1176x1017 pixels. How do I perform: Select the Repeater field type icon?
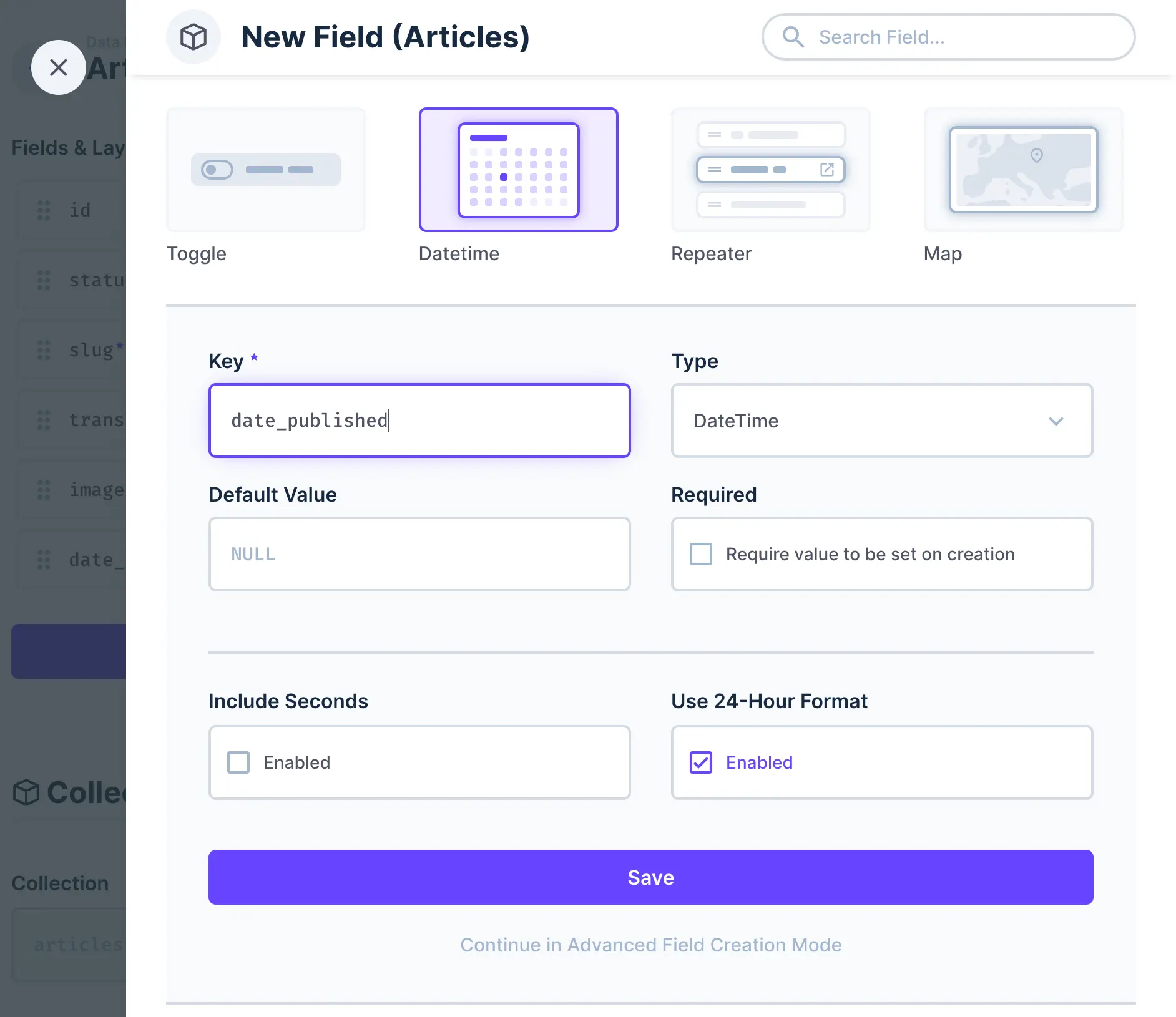(770, 170)
